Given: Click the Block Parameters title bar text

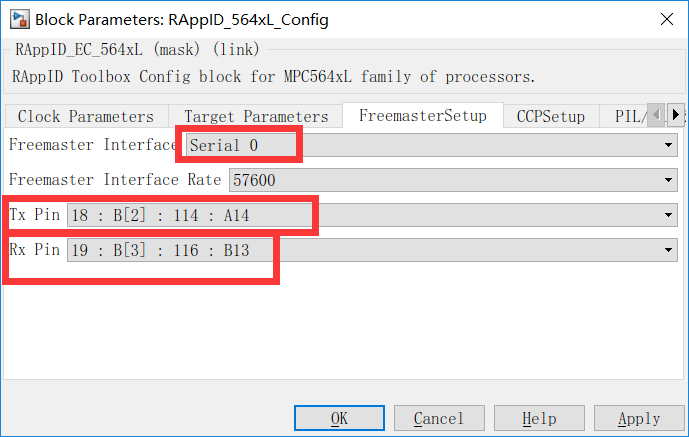Looking at the screenshot, I should (181, 19).
